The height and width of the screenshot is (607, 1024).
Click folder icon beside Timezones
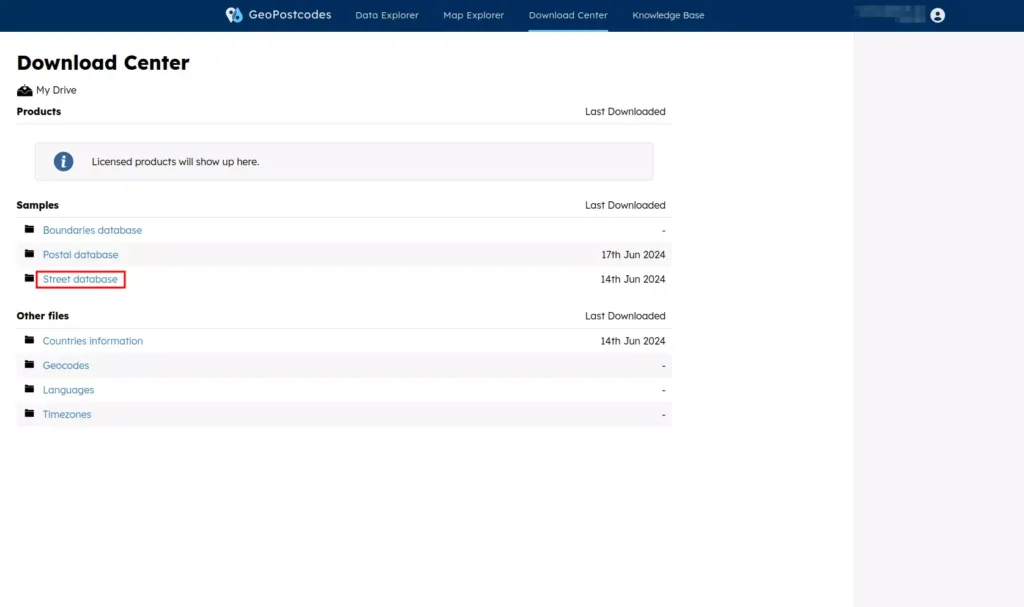tap(29, 414)
